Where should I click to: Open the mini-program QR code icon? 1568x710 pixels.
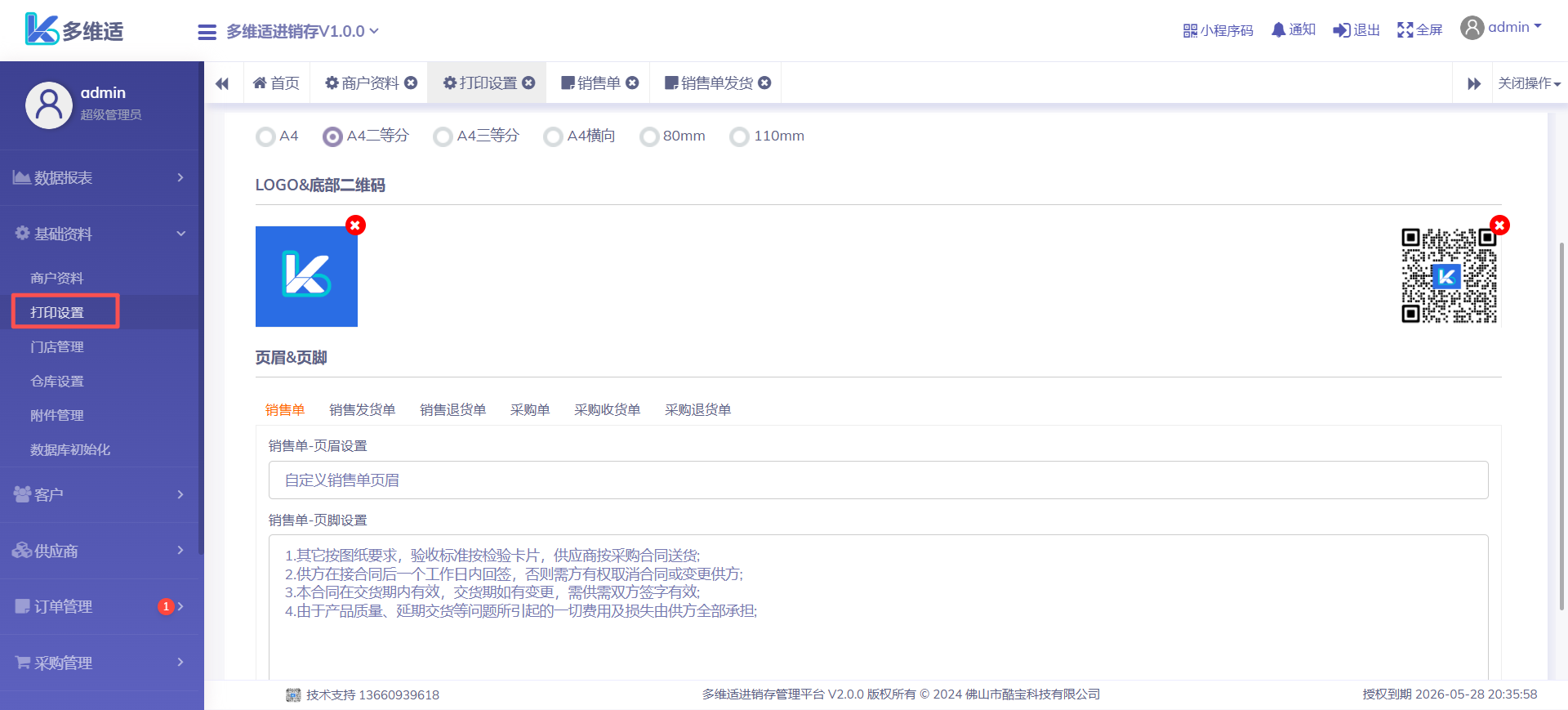pos(1190,31)
